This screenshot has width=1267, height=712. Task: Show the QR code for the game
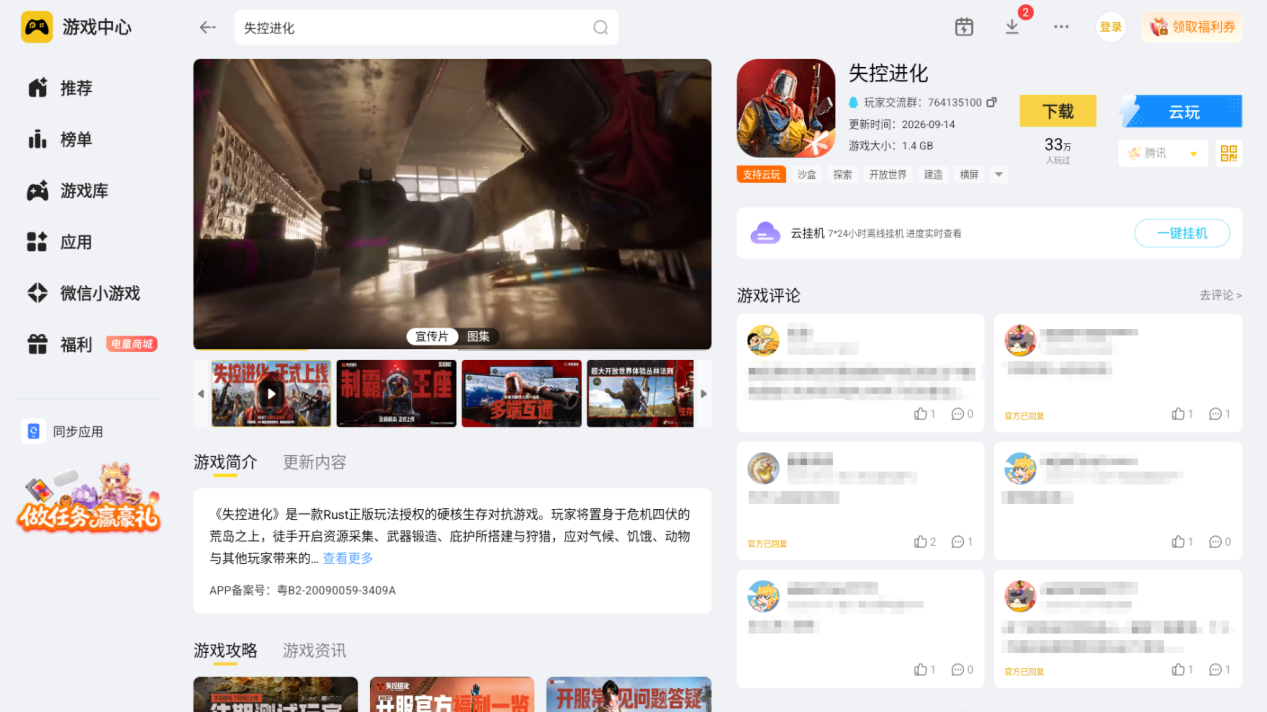pyautogui.click(x=1229, y=153)
